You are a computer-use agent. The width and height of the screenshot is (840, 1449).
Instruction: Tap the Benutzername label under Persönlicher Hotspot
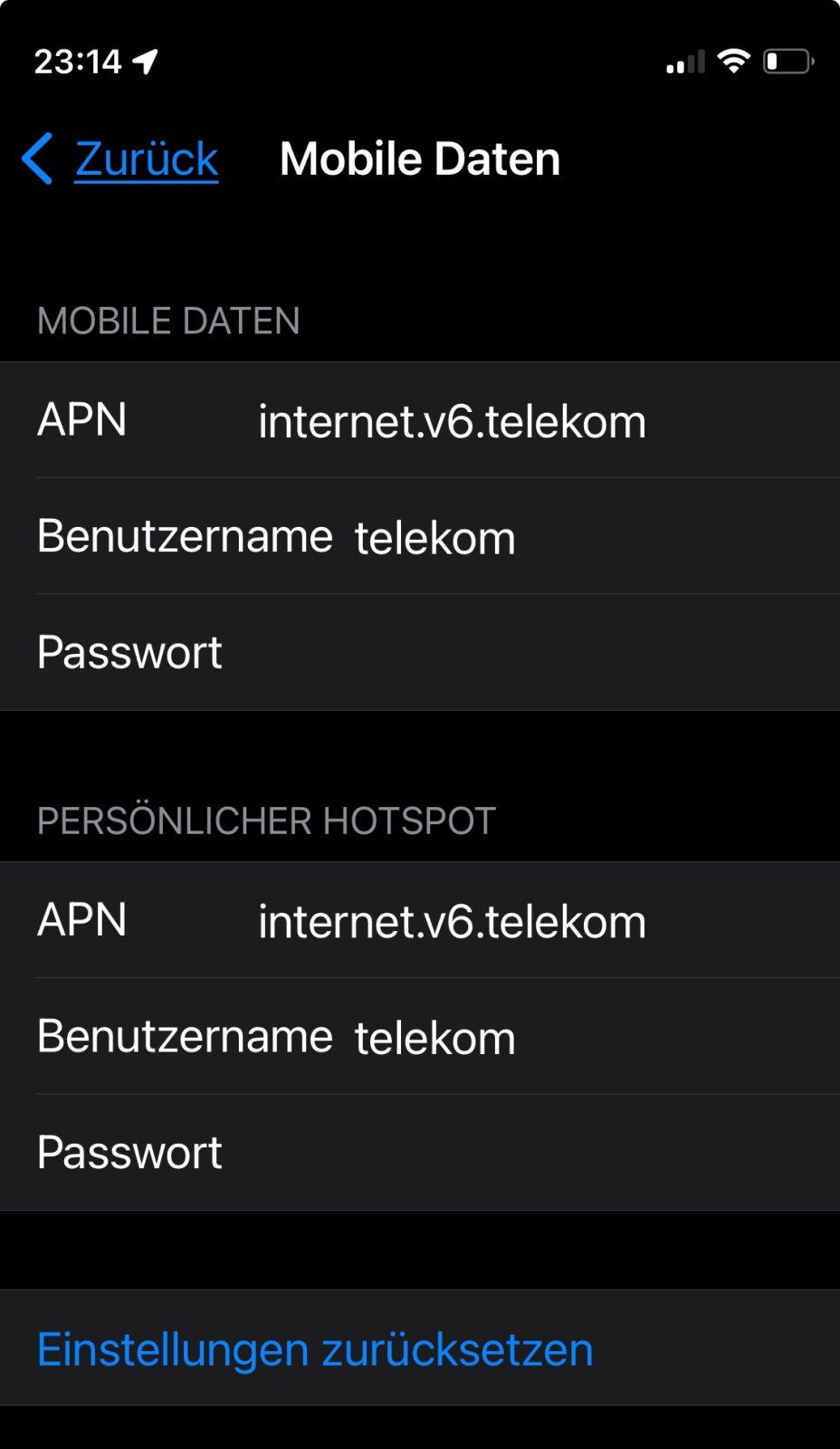(185, 1036)
